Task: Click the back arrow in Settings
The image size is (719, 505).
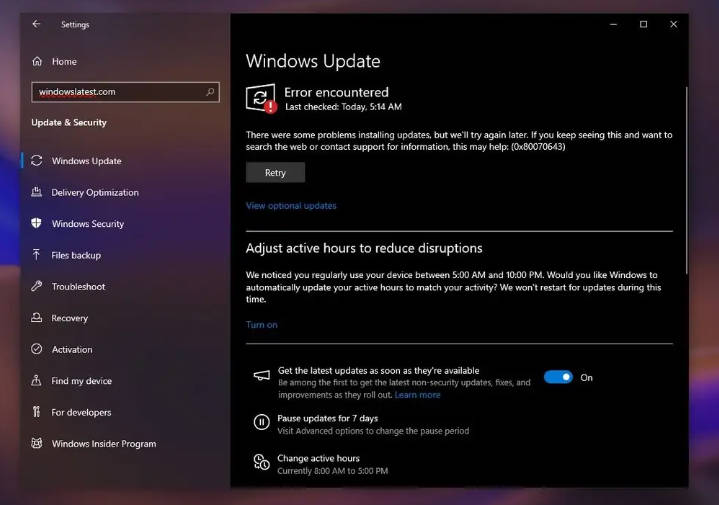Action: [36, 24]
